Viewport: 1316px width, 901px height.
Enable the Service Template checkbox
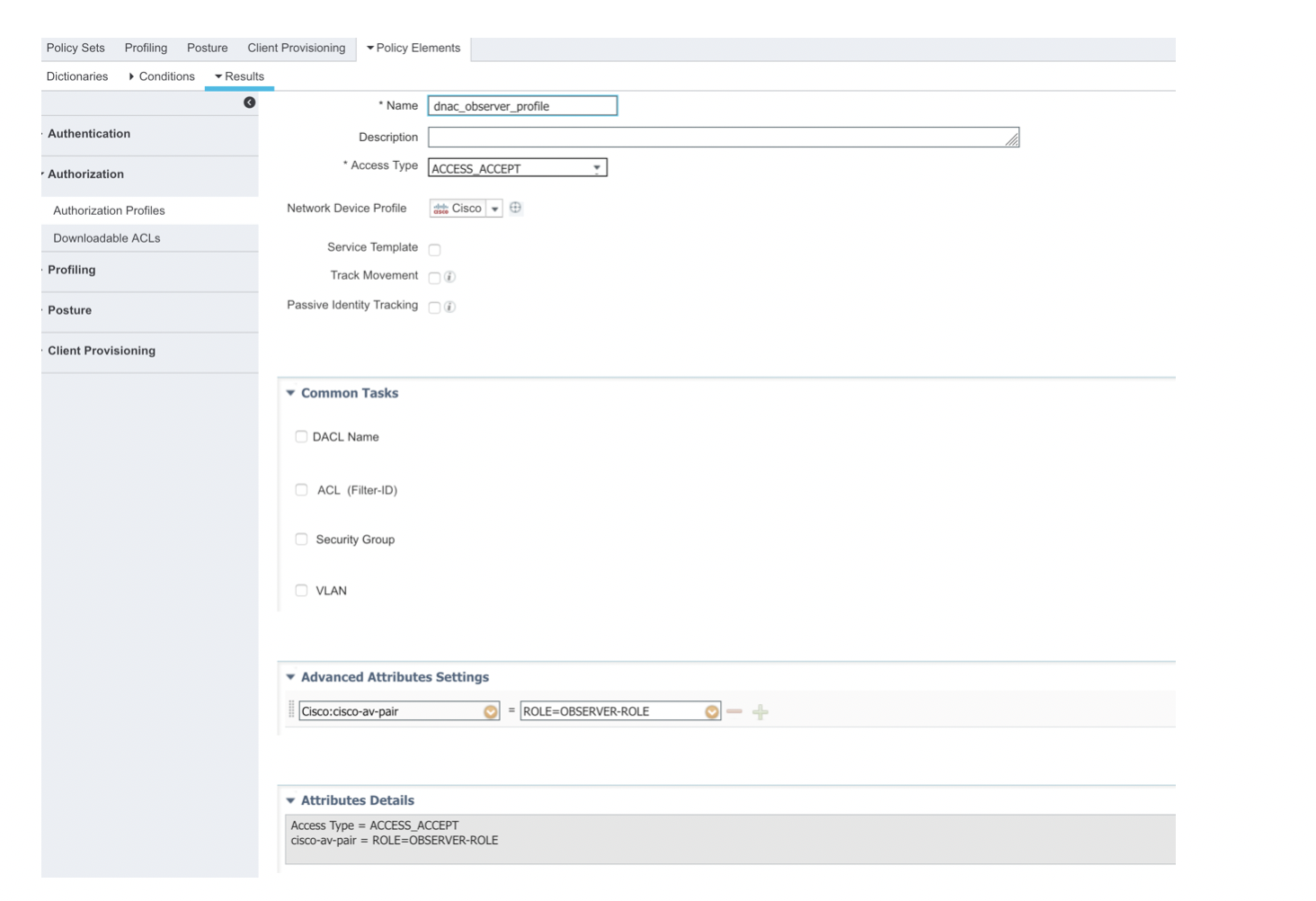click(434, 249)
